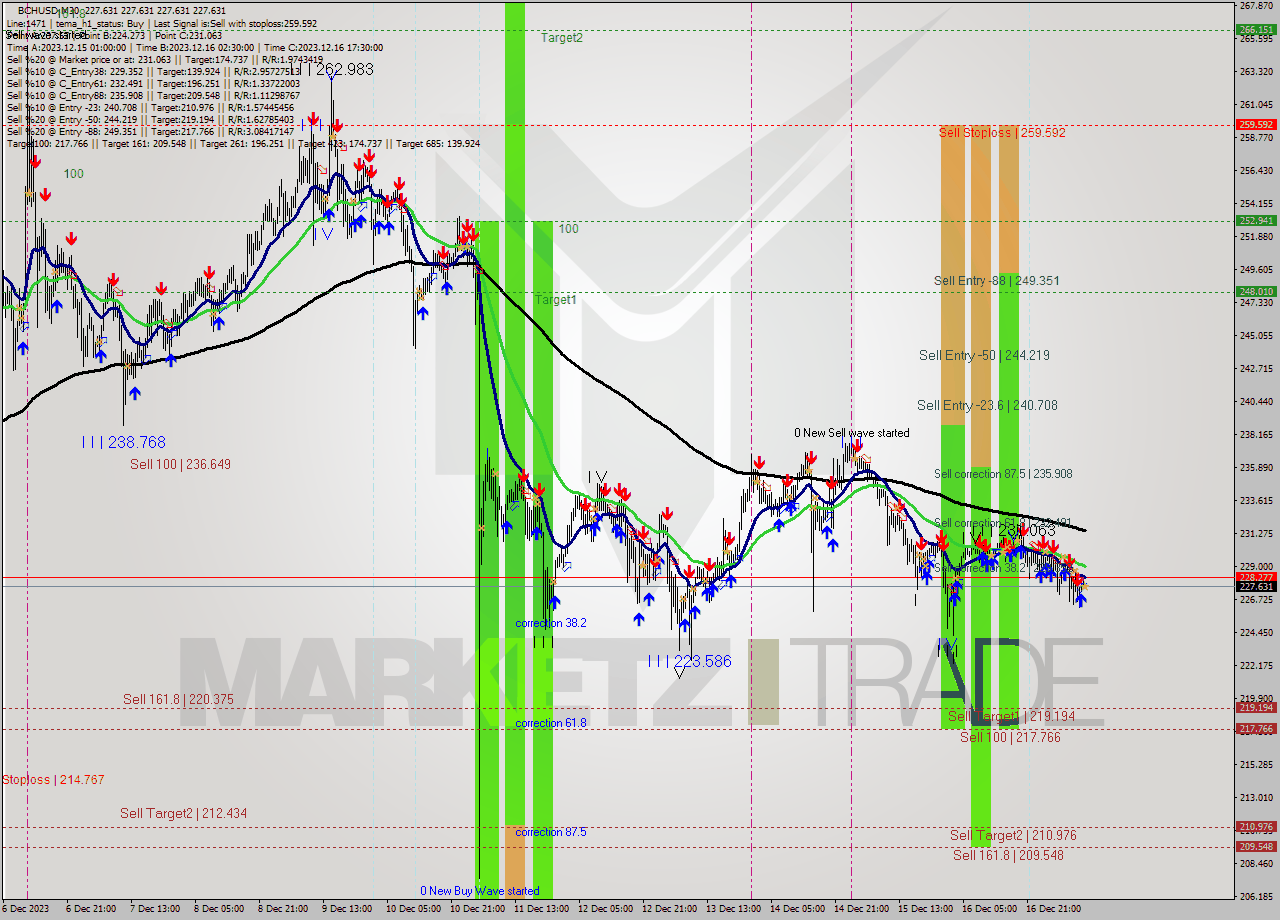This screenshot has width=1280, height=920.
Task: Click the 'correction 38.2' label
Action: (550, 623)
